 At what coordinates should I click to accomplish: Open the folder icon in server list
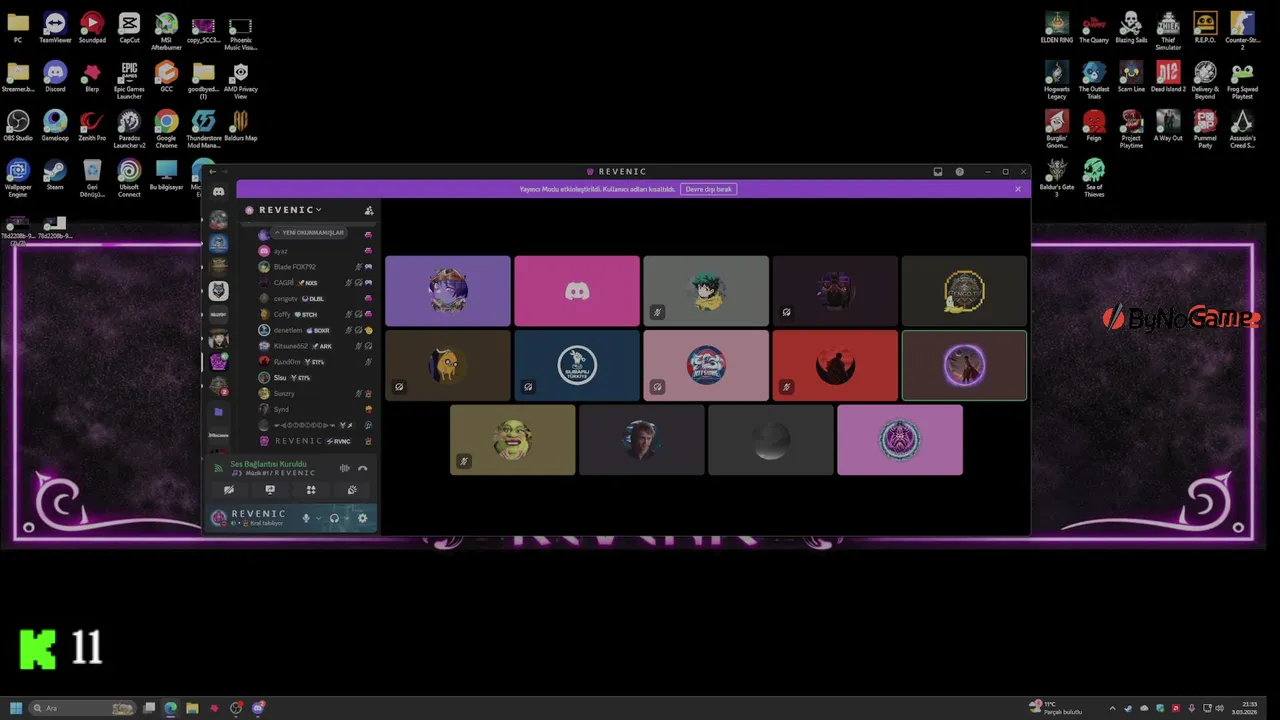[218, 412]
